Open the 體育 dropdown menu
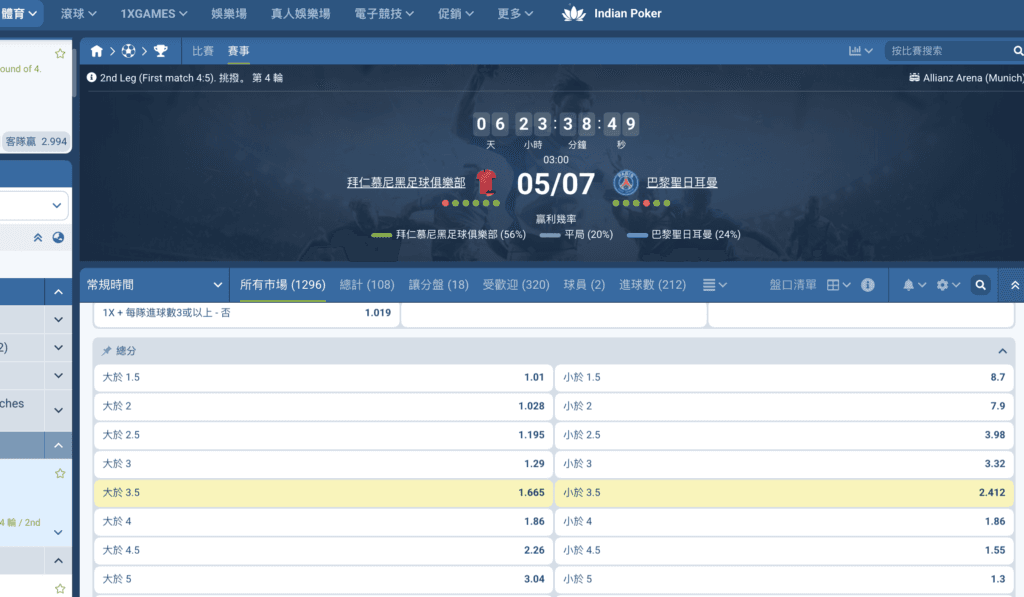The width and height of the screenshot is (1024, 597). tap(18, 14)
